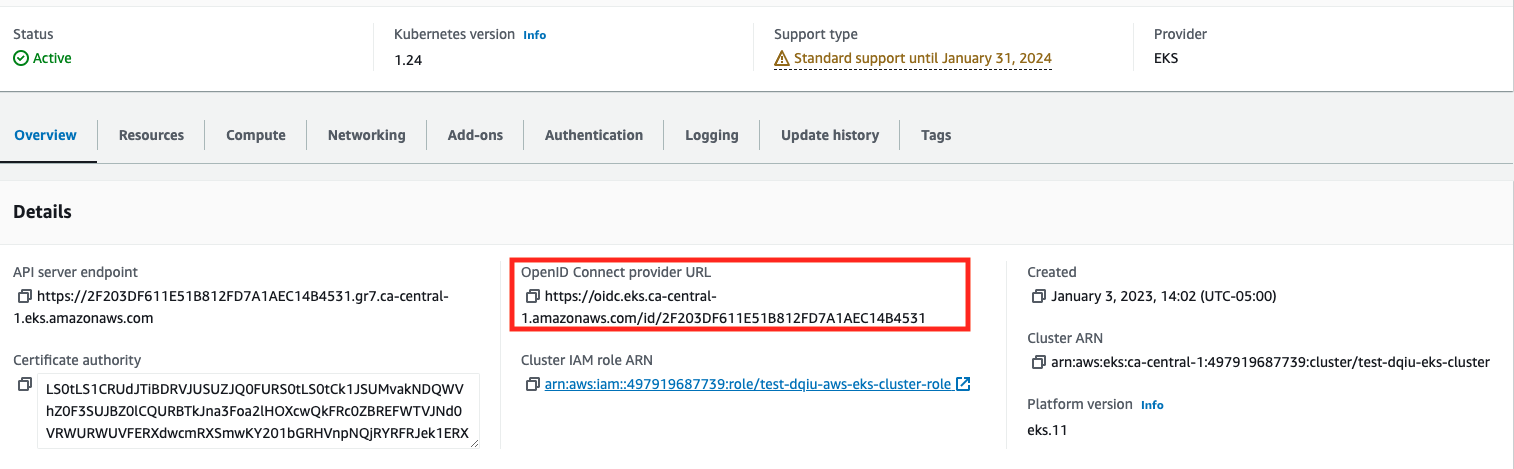Open the Authentication tab
This screenshot has width=1514, height=469.
594,135
